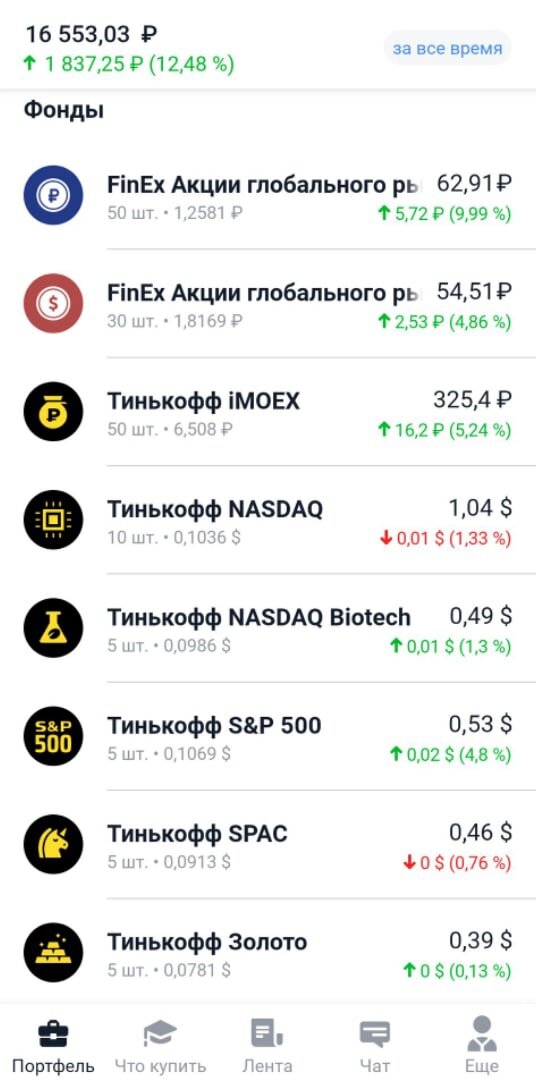
Task: Open the Лента feed tab
Action: [267, 1046]
